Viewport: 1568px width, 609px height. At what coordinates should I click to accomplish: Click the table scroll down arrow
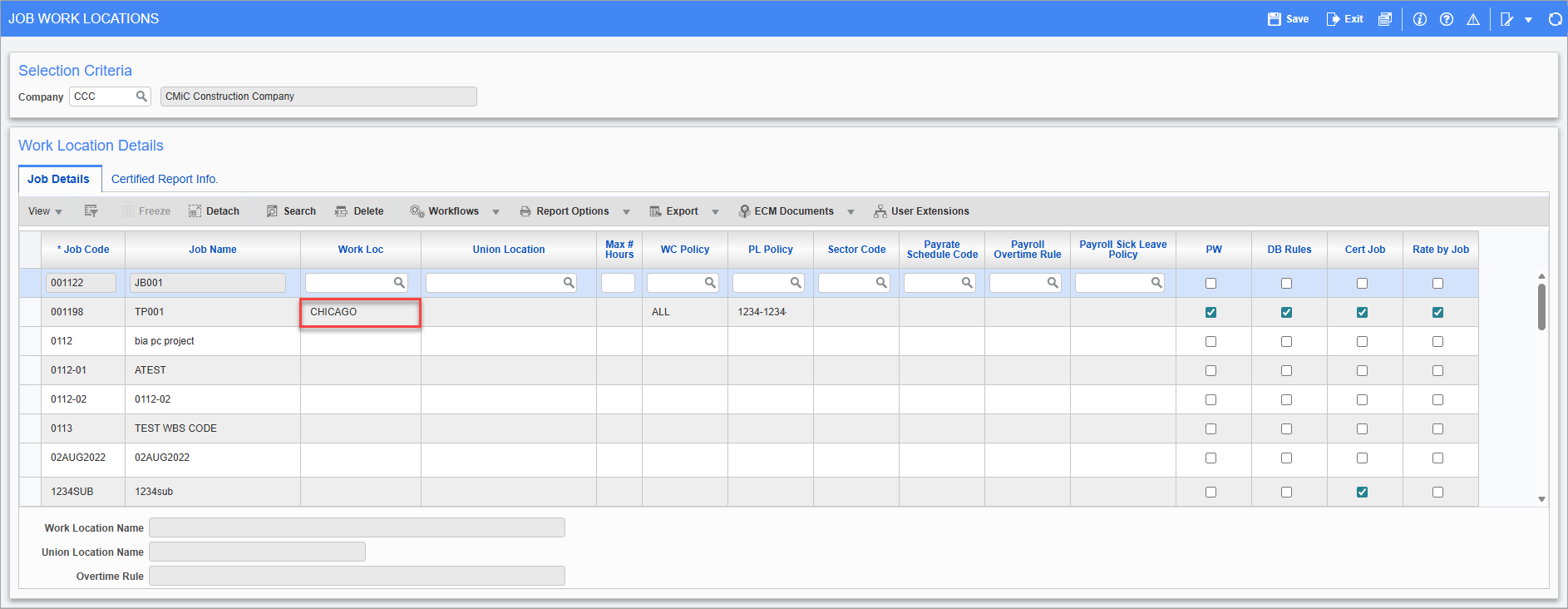pyautogui.click(x=1541, y=499)
